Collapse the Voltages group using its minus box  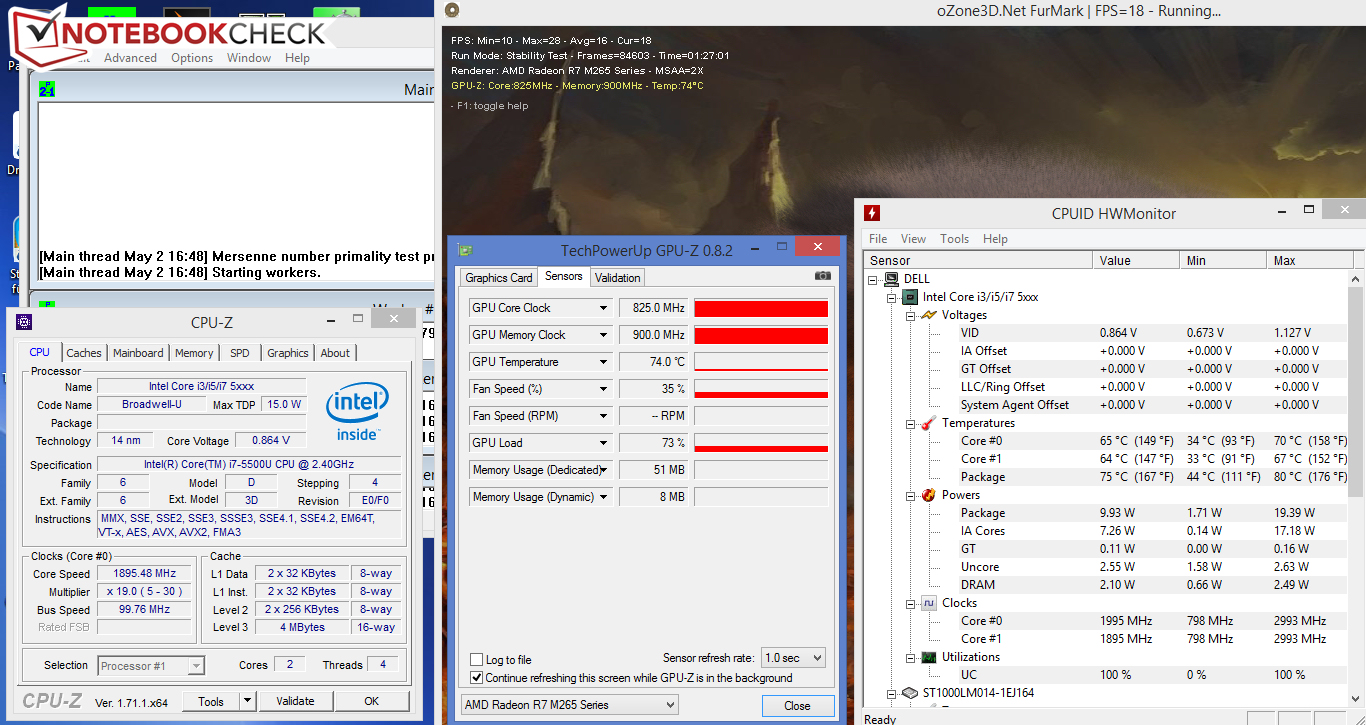coord(910,315)
